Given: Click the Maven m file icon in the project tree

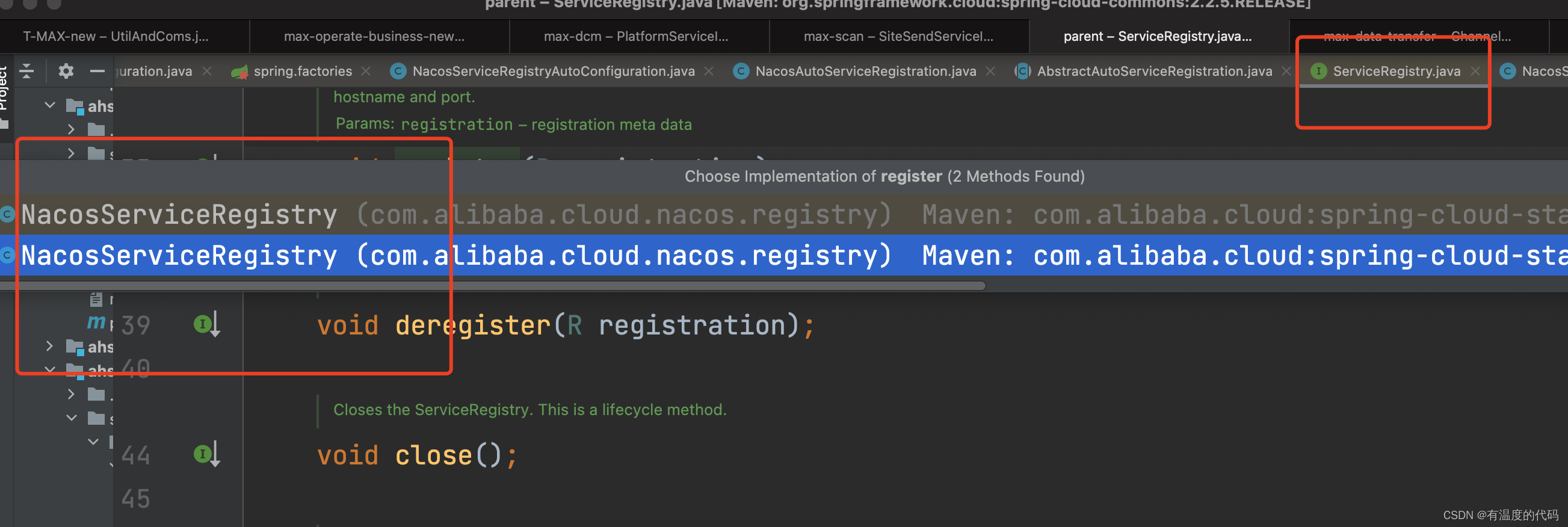Looking at the screenshot, I should [x=96, y=321].
